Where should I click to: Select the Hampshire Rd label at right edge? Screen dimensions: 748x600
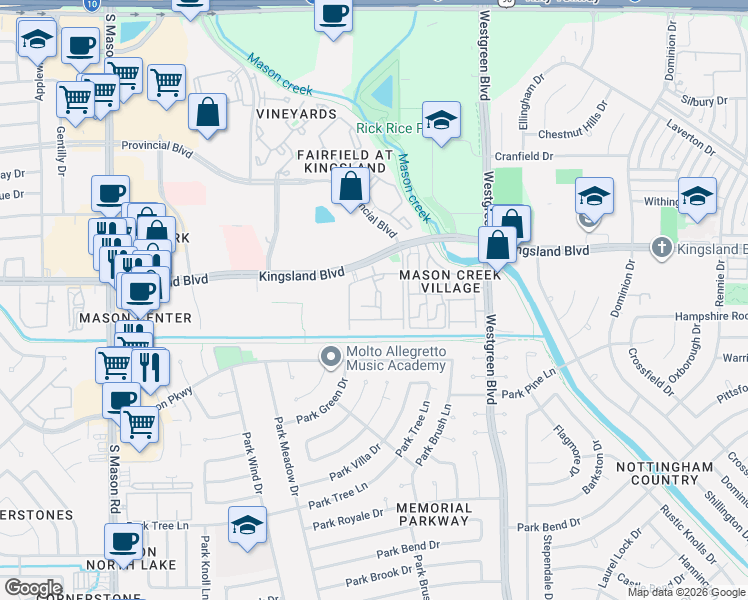711,316
